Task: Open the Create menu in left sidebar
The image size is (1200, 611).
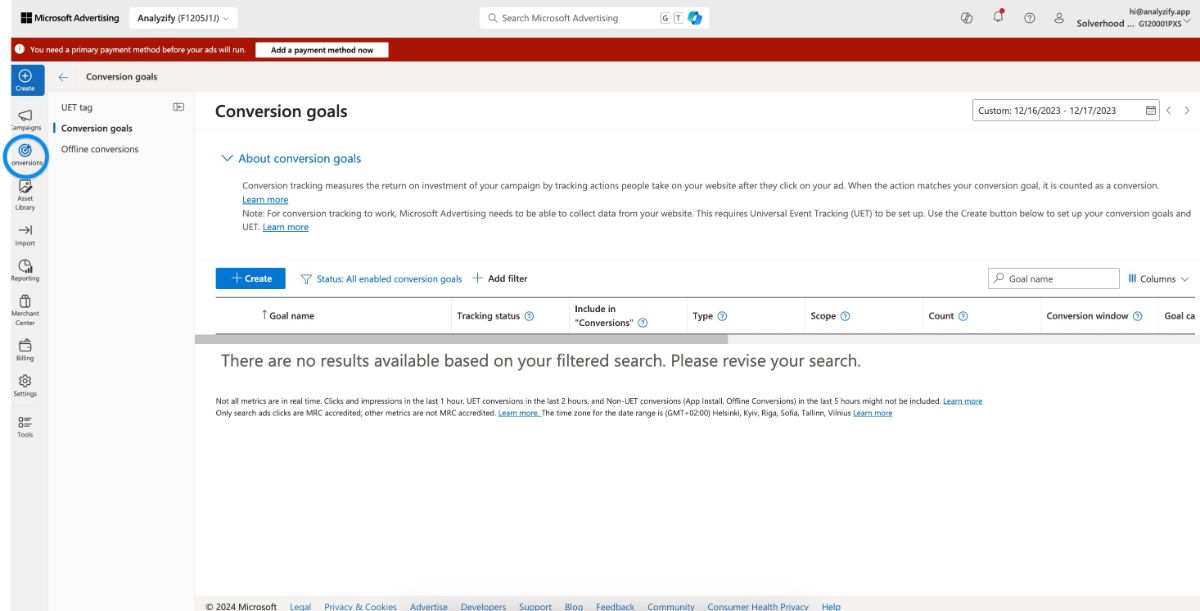Action: tap(25, 79)
